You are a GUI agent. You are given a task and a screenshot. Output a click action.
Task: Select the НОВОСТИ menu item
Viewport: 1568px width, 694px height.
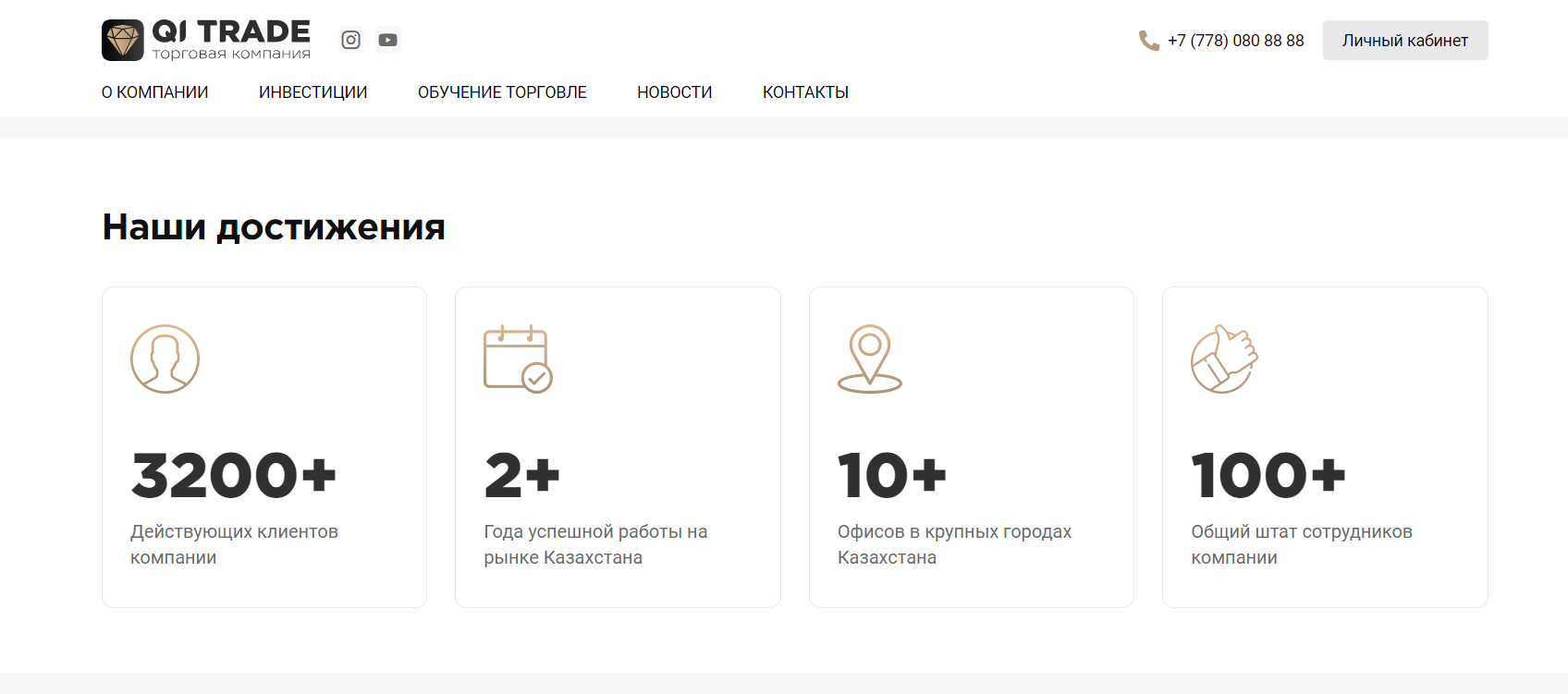pos(675,92)
